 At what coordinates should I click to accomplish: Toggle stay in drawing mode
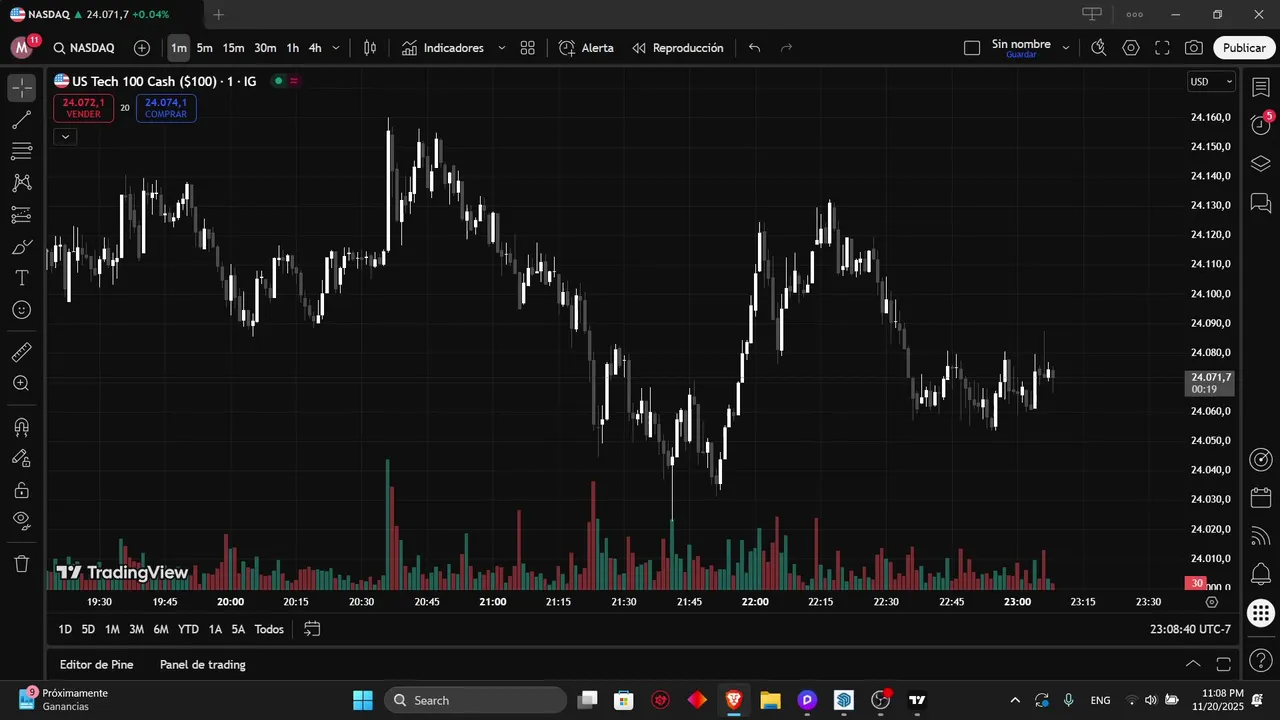click(x=22, y=458)
